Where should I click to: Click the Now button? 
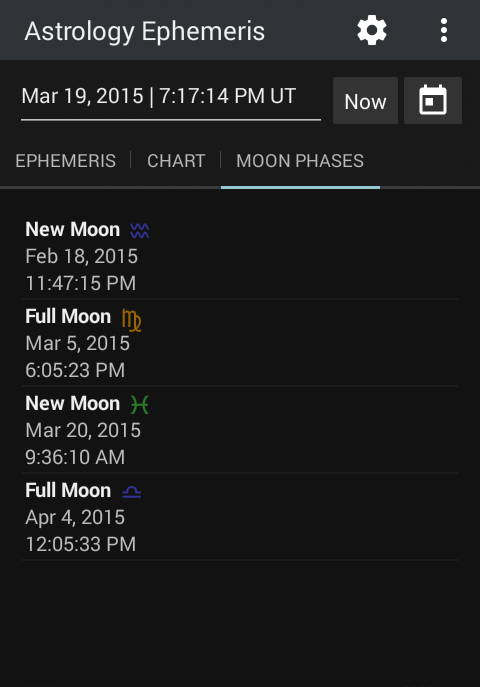[x=365, y=101]
